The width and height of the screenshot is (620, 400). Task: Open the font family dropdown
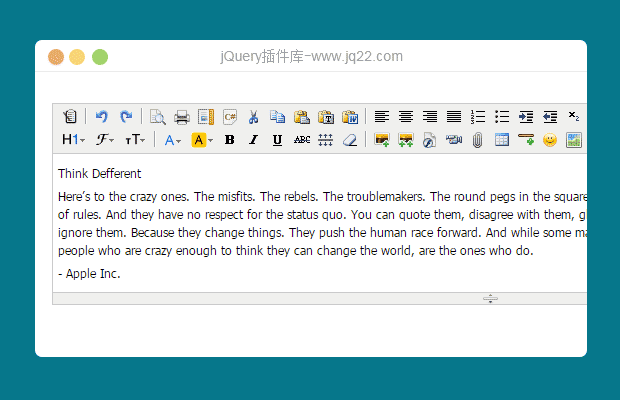coord(105,140)
